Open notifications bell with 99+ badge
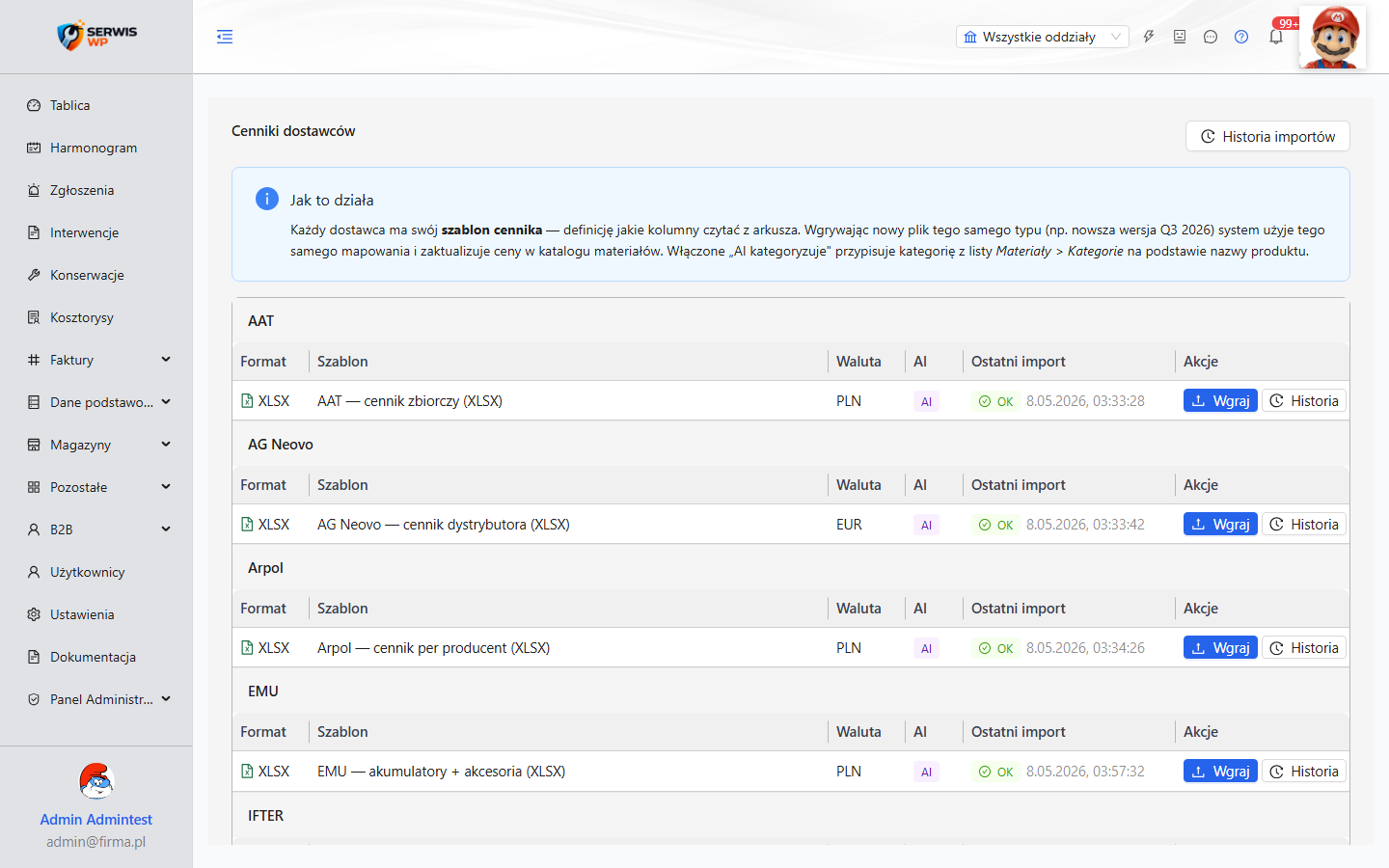 [x=1276, y=37]
